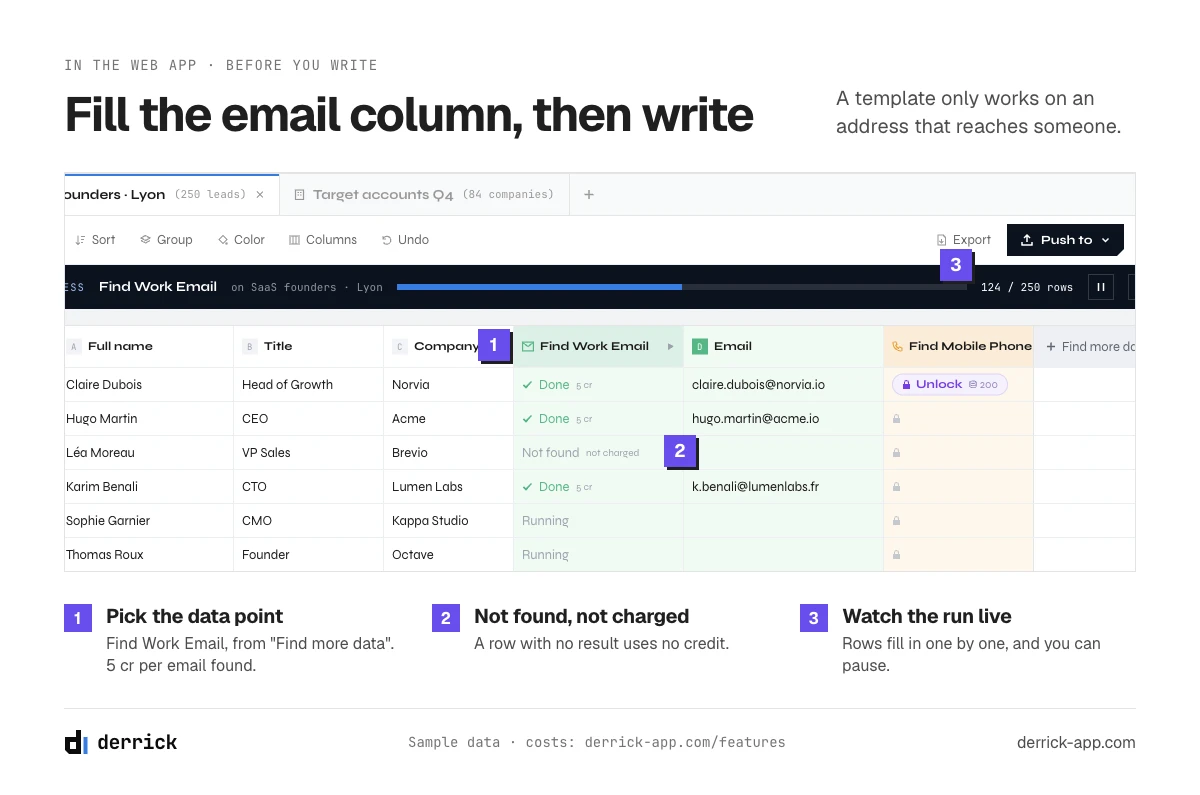Click the lock icon in Sophie Garnier row

click(897, 521)
